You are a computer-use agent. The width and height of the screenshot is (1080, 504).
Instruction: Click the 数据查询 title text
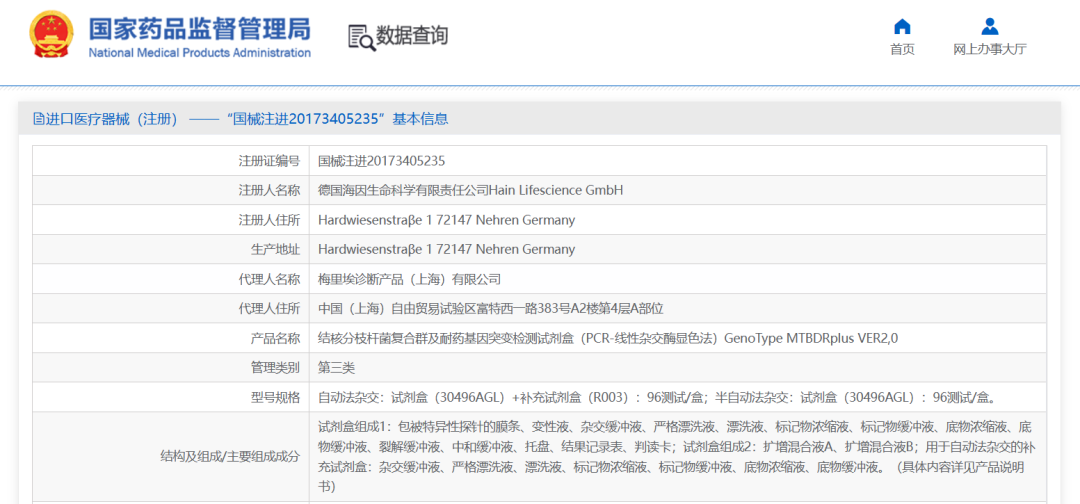point(412,36)
